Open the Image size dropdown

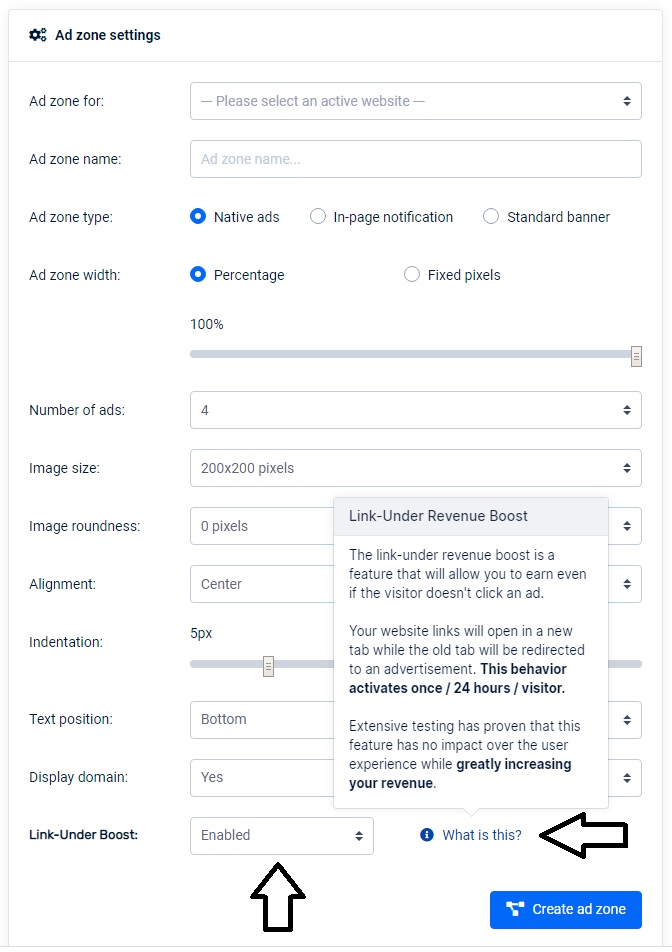click(415, 468)
